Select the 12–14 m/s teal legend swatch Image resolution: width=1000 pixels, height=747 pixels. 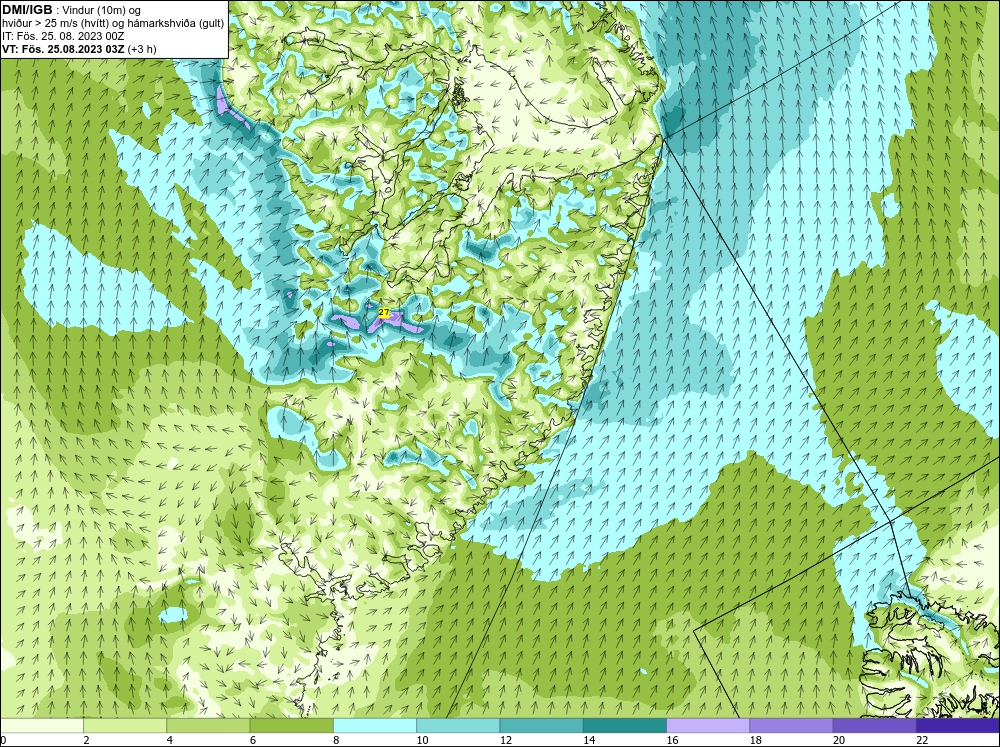tap(541, 725)
